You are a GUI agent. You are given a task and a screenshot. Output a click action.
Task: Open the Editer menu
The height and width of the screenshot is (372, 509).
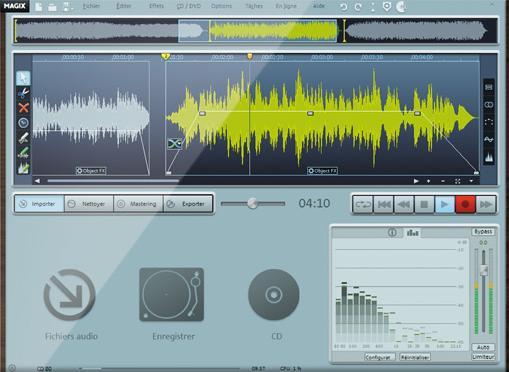point(123,6)
